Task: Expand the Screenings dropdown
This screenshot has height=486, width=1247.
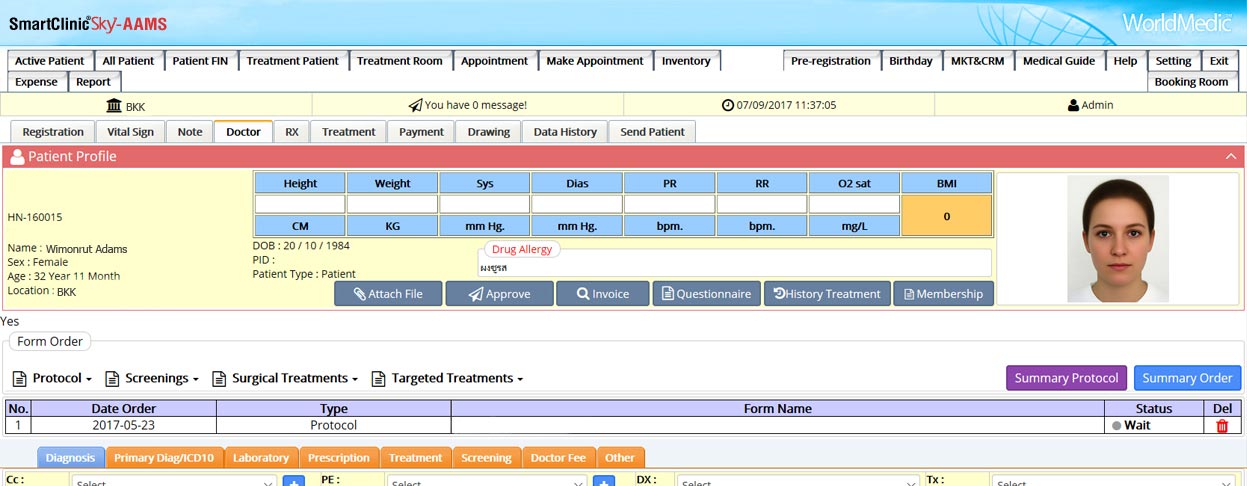Action: coord(153,379)
